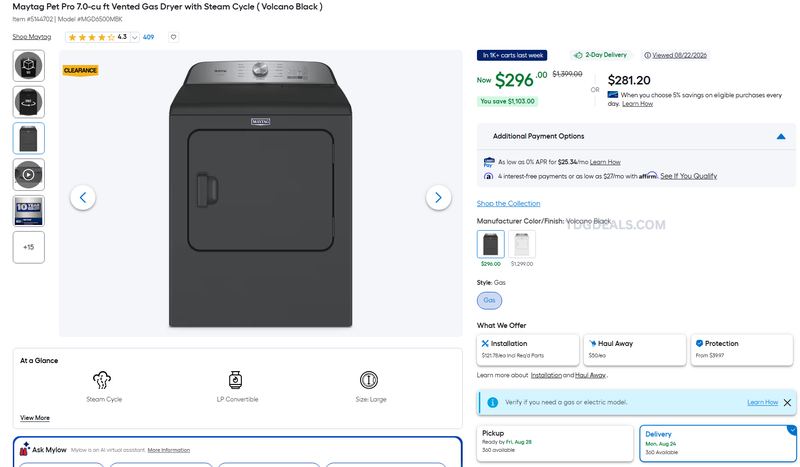The width and height of the screenshot is (800, 467).
Task: Select the Gas style option
Action: pos(489,300)
